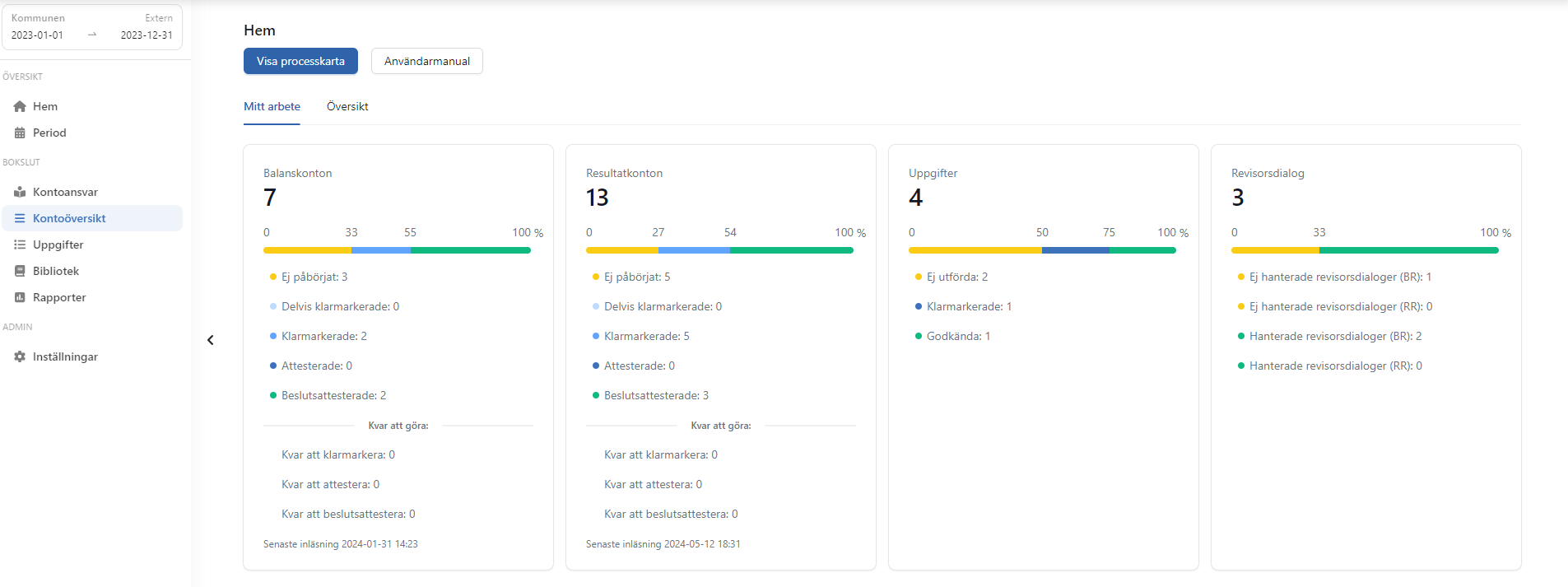Click Ej påbörjat: 3 under Balanskonton
Screen dimensions: 1568x587
(314, 277)
